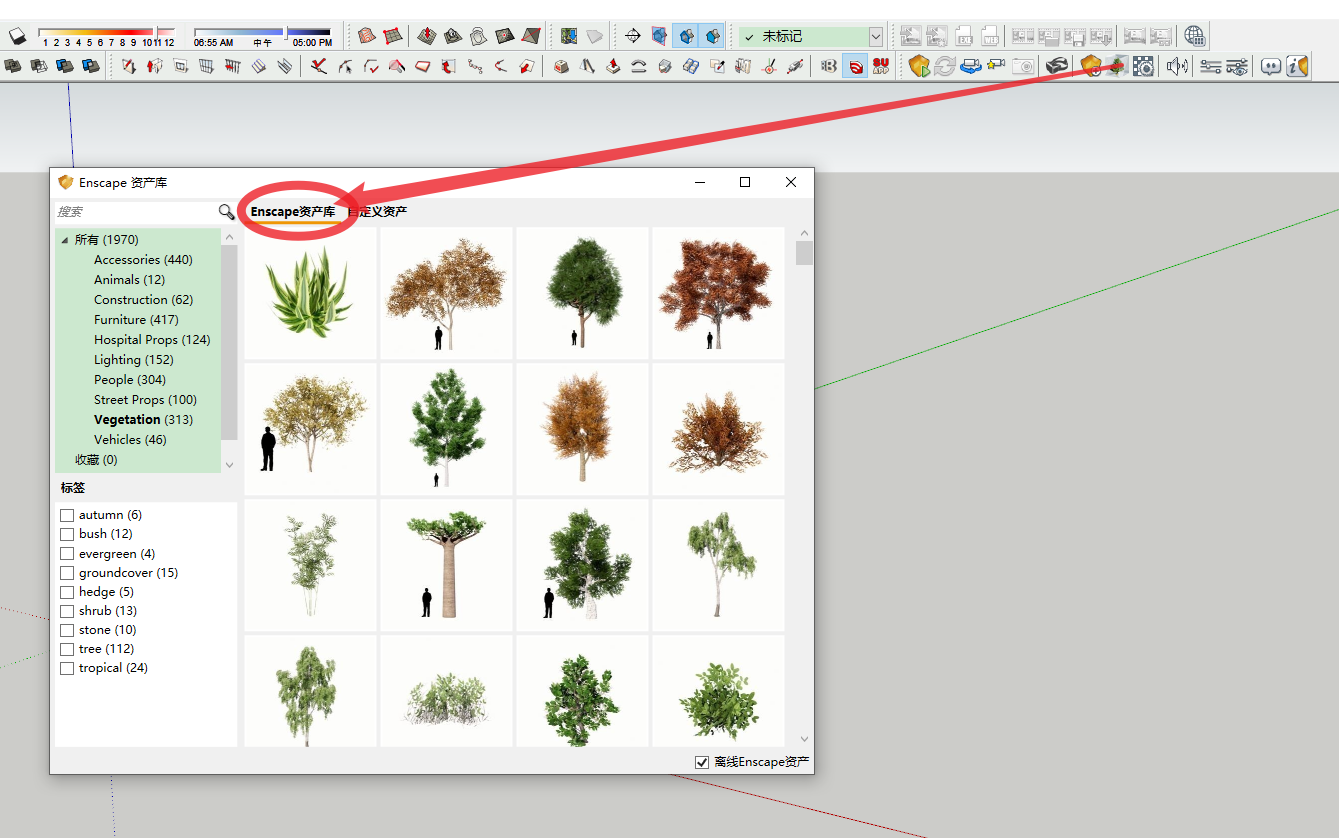
Task: Select Furniture (417) category
Action: click(x=136, y=320)
